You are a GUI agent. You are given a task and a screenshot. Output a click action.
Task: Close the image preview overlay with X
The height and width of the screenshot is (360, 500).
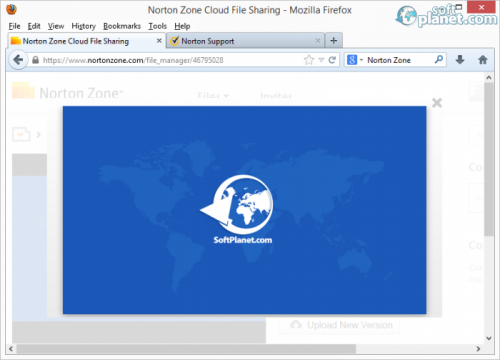point(437,103)
